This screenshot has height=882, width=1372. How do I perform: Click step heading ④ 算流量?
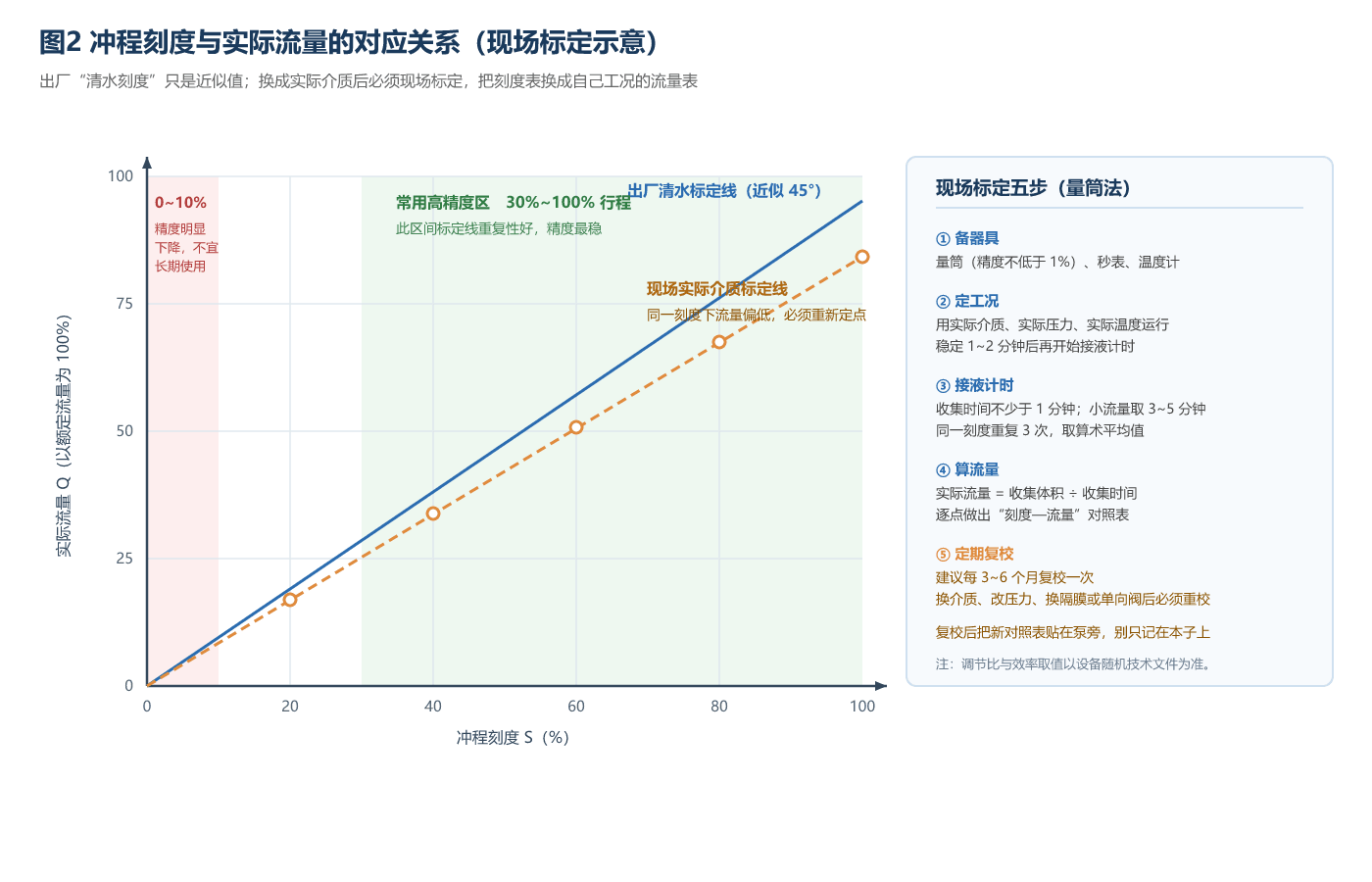967,469
